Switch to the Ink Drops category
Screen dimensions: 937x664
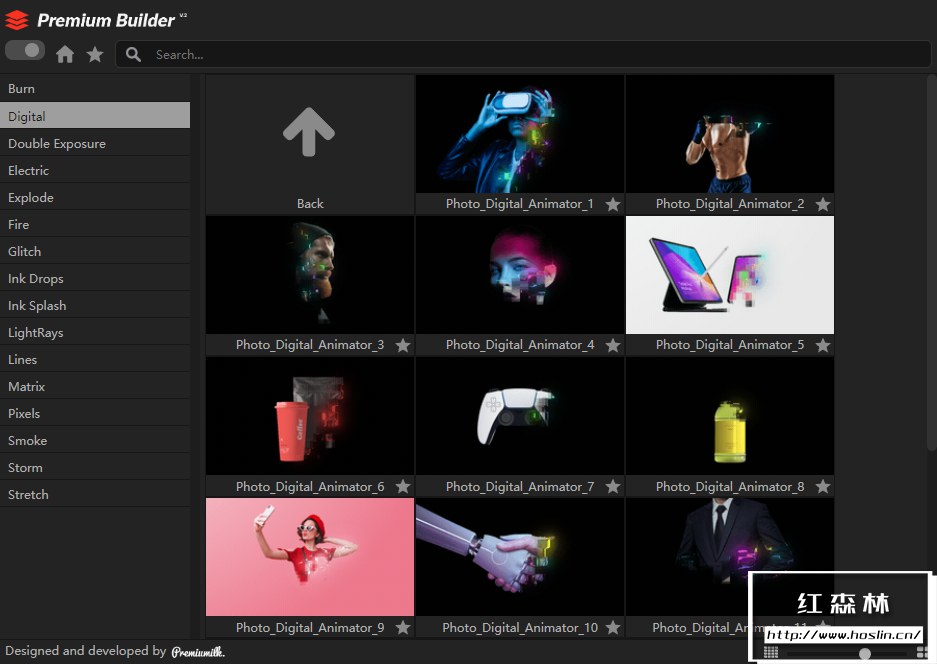[95, 279]
